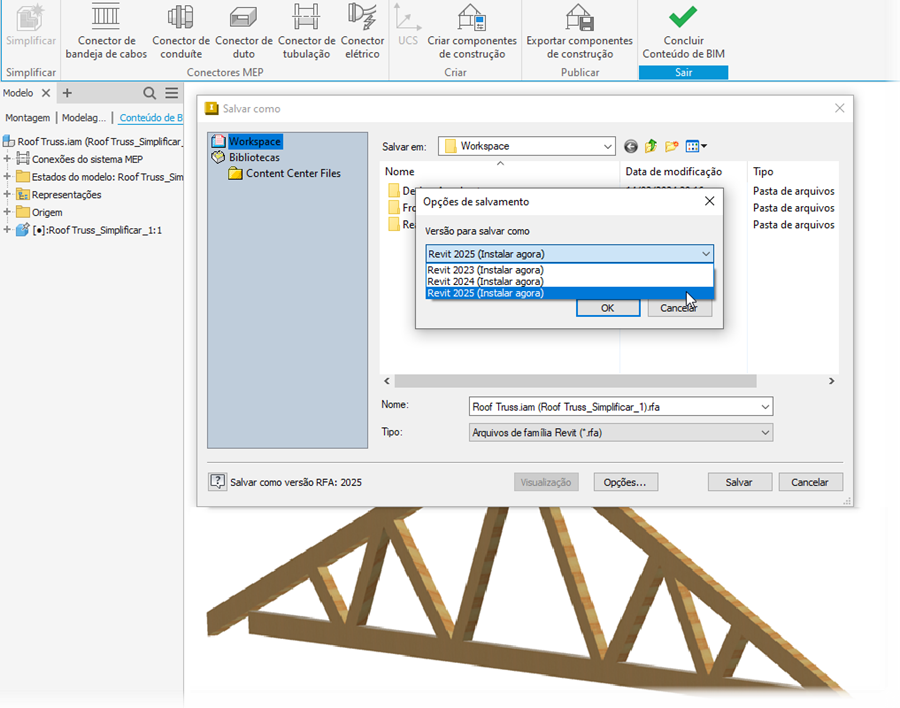Sort by the Tipo column header
This screenshot has width=900, height=708.
click(x=793, y=172)
